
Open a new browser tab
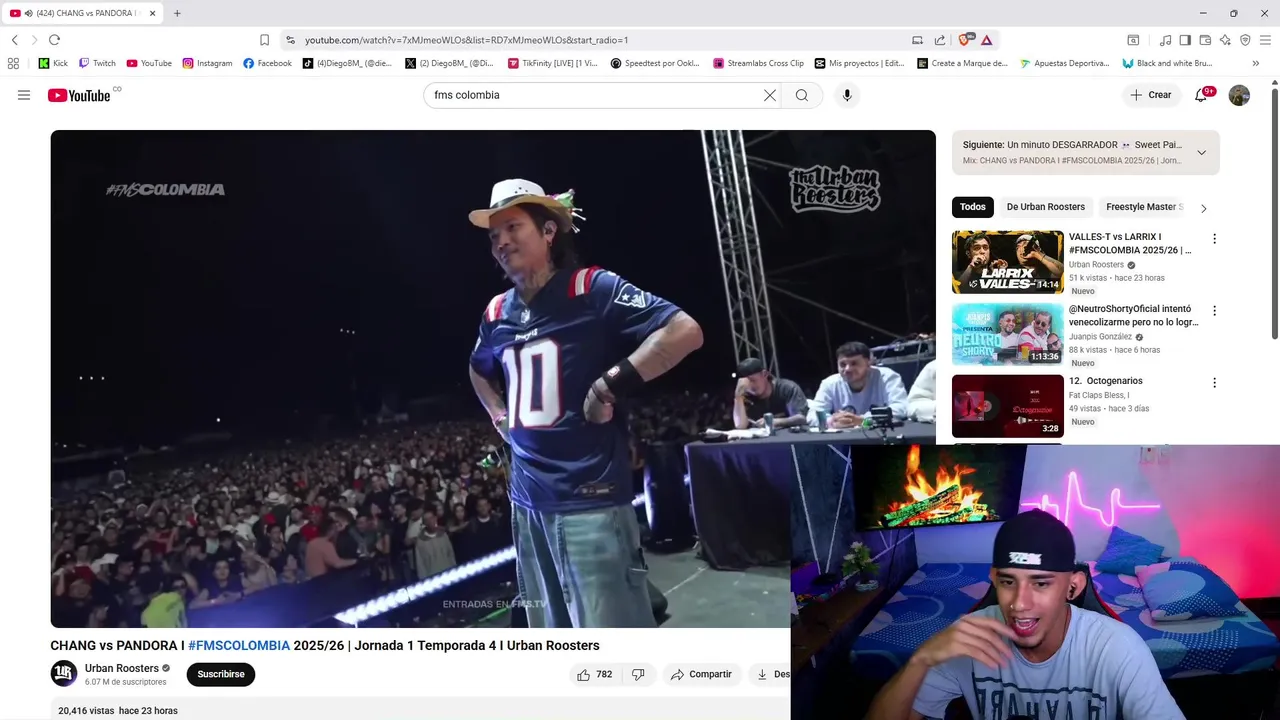pos(177,13)
